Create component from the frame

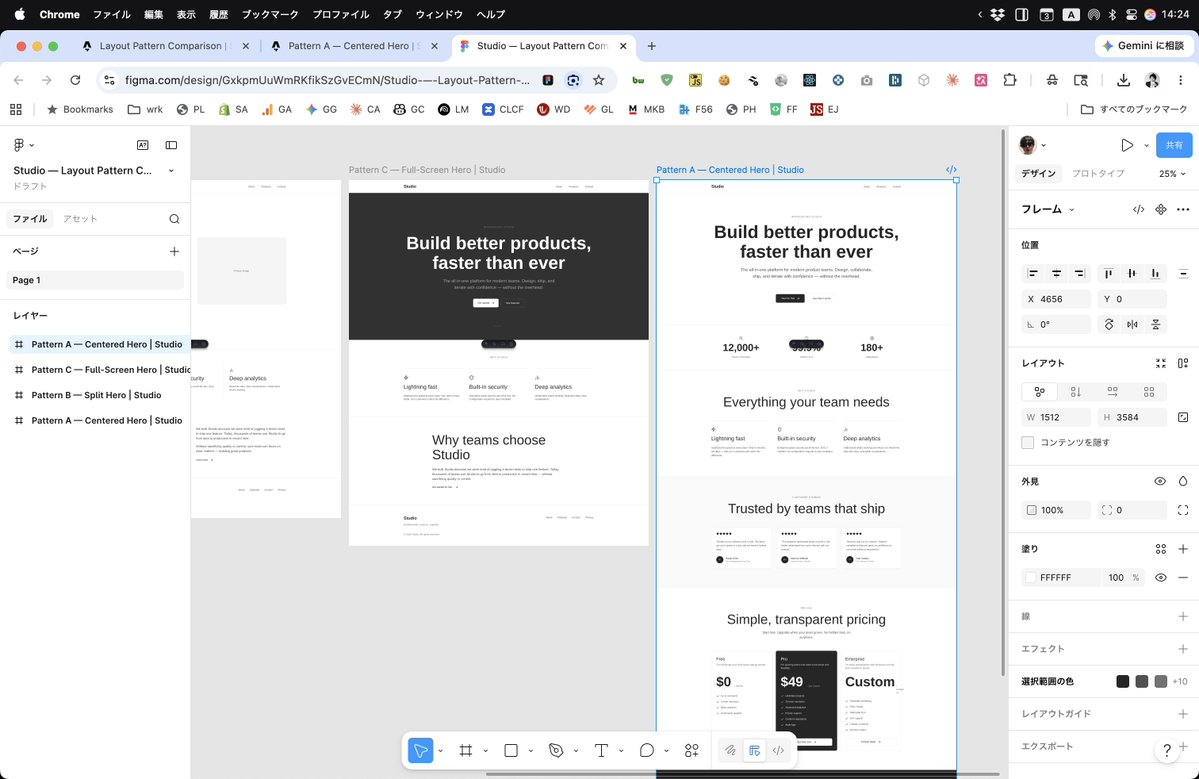[x=1161, y=209]
